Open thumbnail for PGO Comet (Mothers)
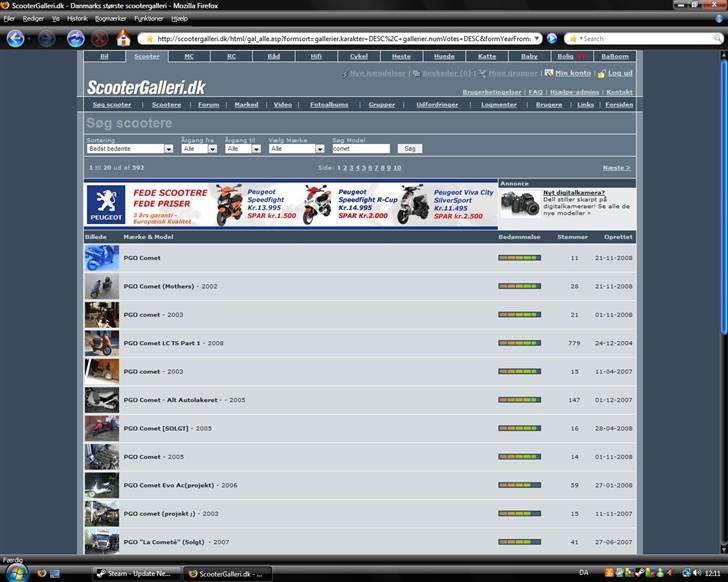Viewport: 728px width, 582px height. click(x=101, y=286)
